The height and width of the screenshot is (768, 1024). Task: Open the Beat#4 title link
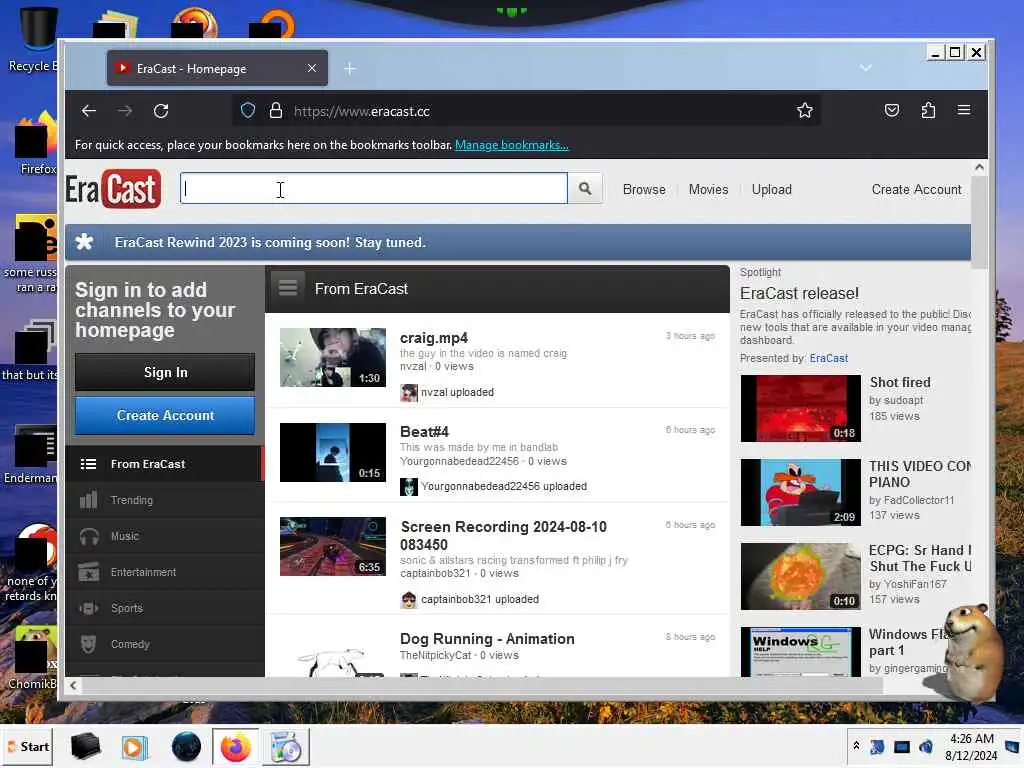(x=424, y=432)
